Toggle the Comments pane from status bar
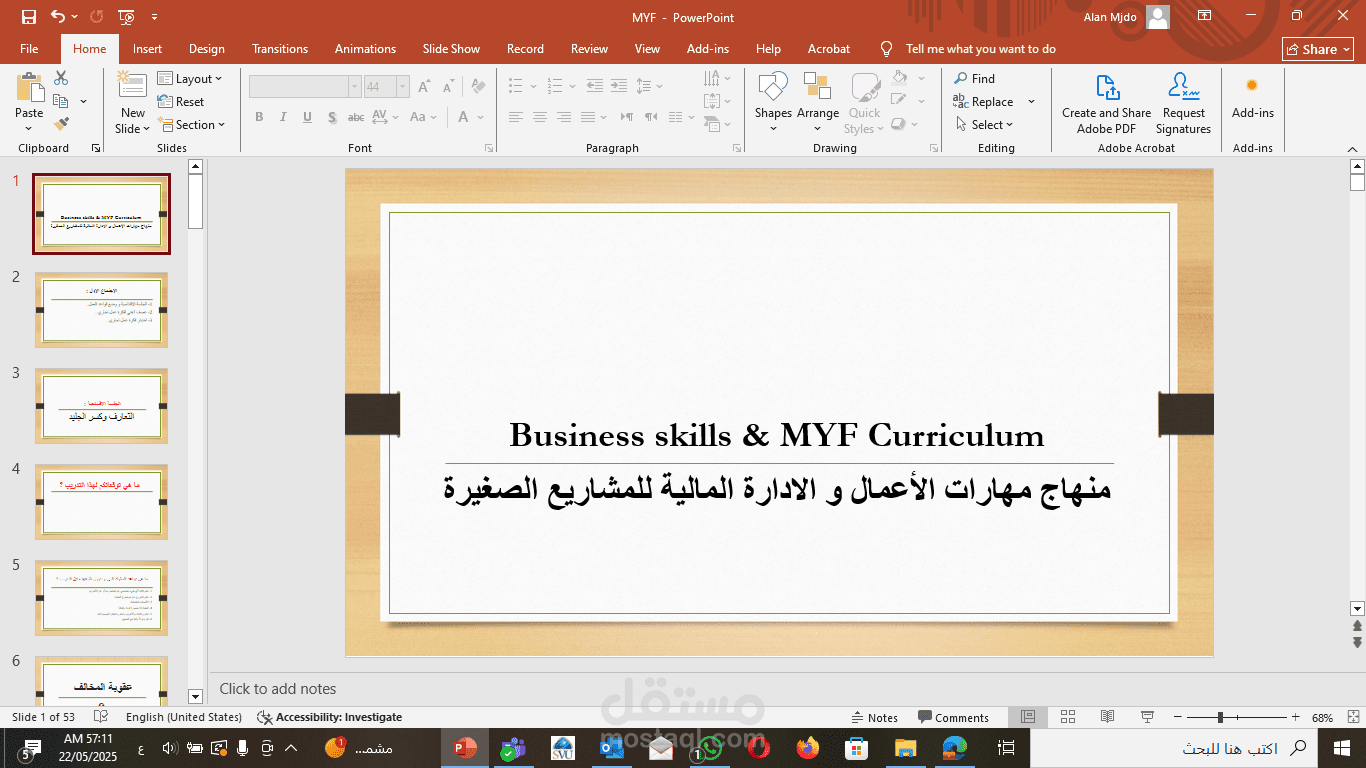Image resolution: width=1366 pixels, height=768 pixels. (953, 717)
